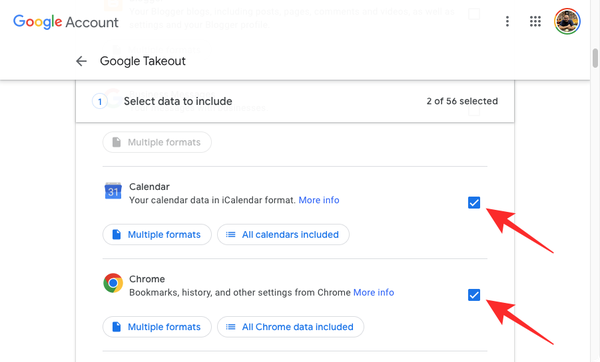Click the 2 of 56 selected text
This screenshot has height=362, width=600.
[x=462, y=101]
